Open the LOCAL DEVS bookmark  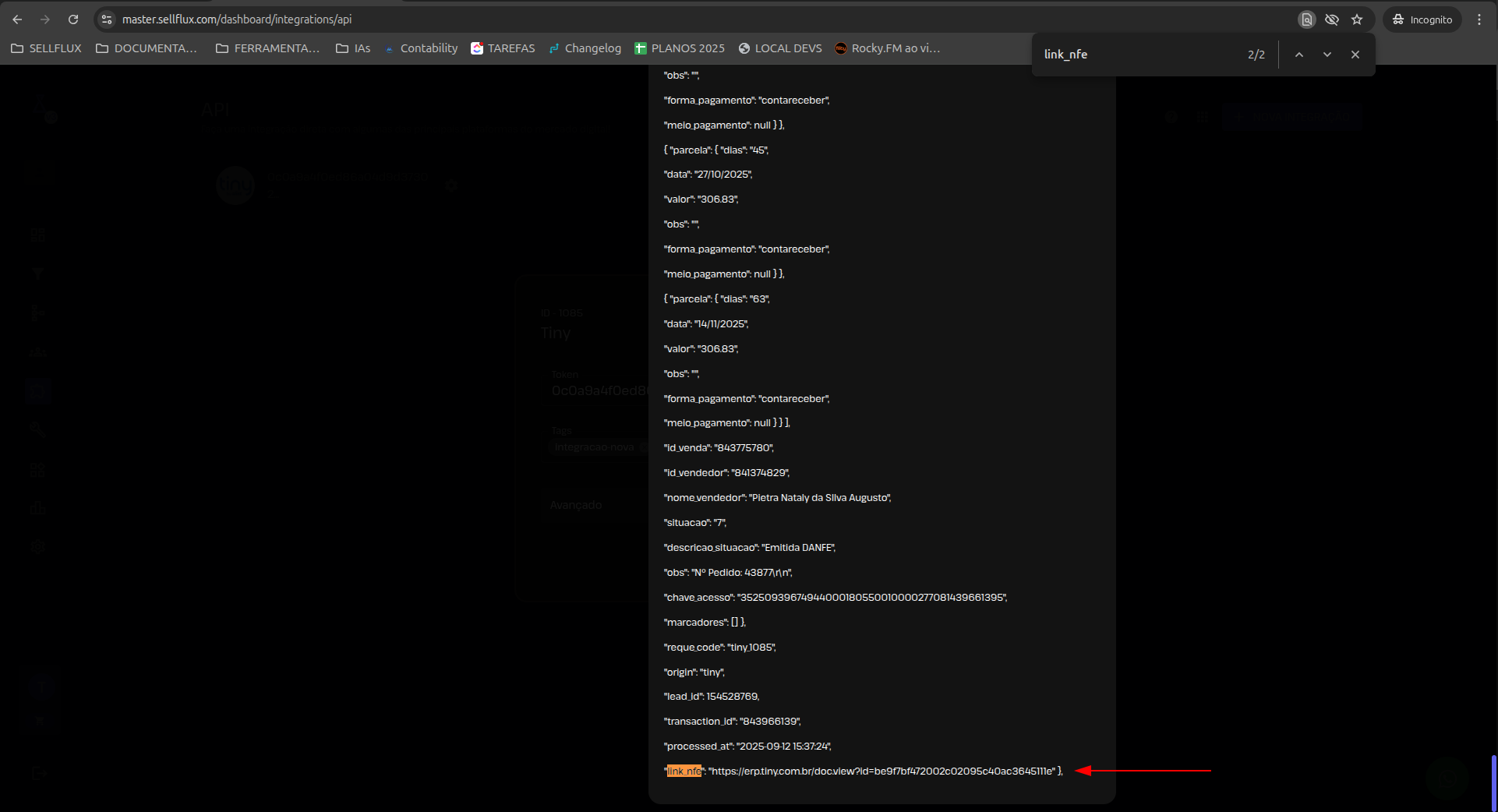coord(780,48)
